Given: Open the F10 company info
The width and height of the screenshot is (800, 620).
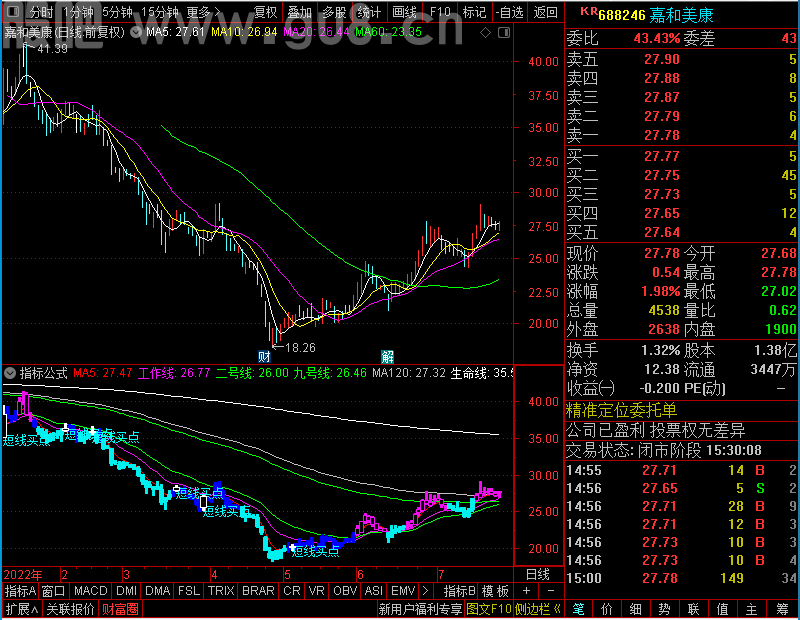Looking at the screenshot, I should (440, 12).
